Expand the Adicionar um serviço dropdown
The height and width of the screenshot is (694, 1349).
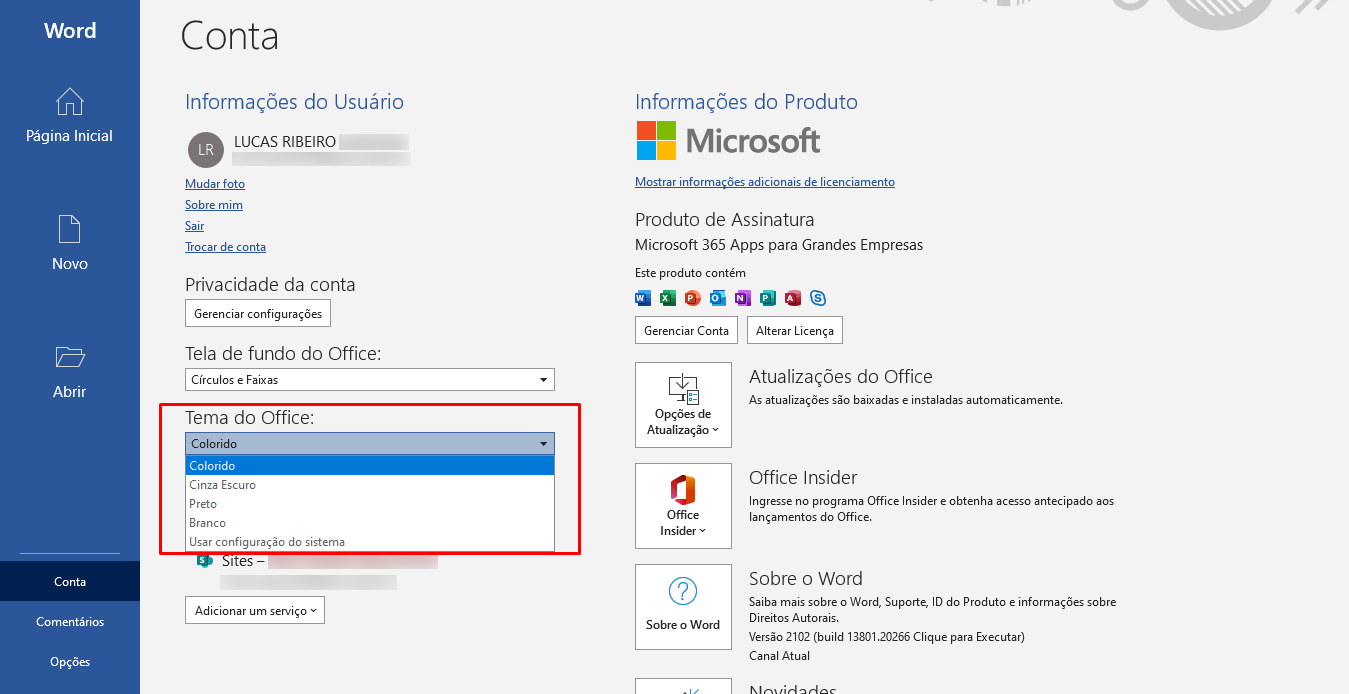click(x=255, y=610)
